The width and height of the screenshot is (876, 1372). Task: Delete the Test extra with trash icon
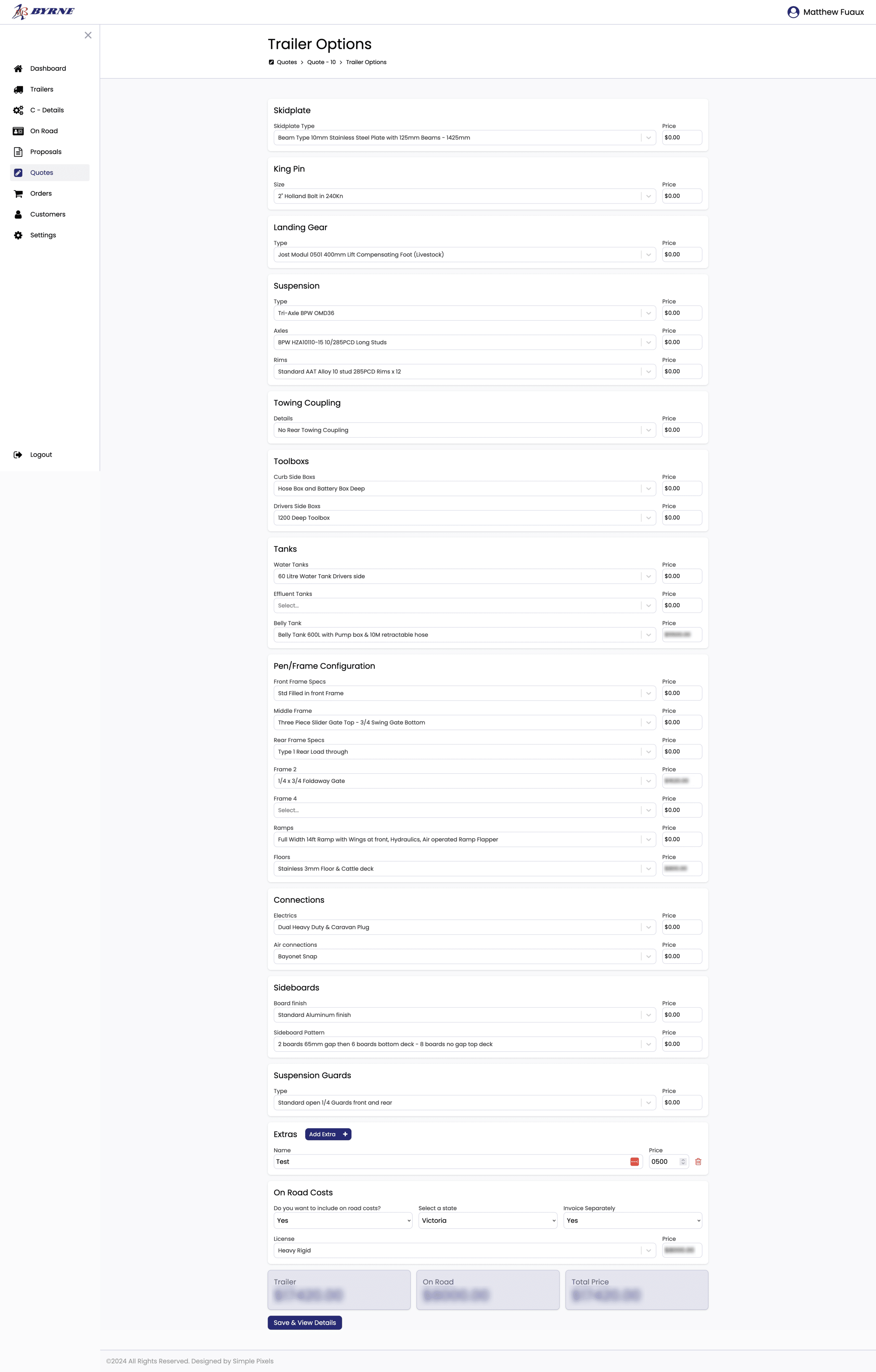point(698,1162)
